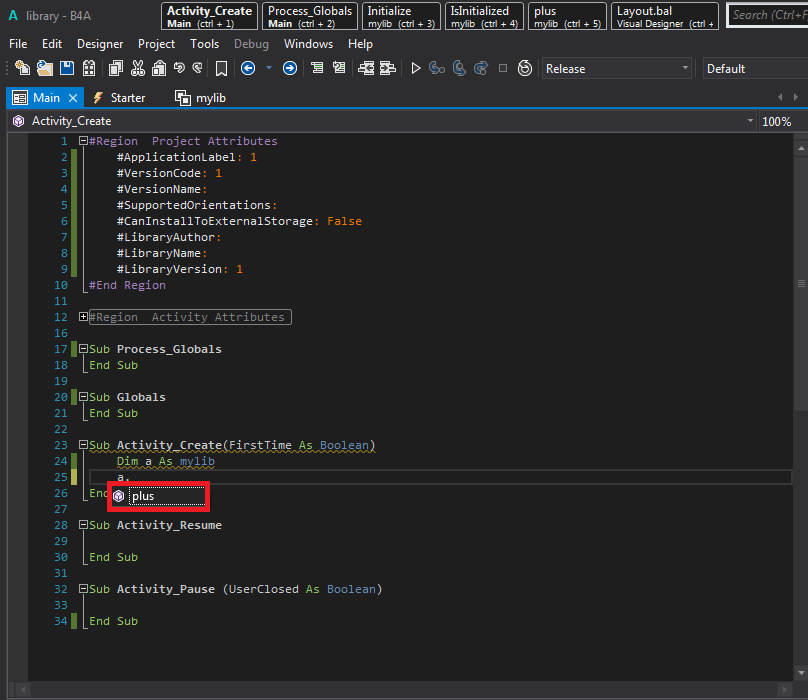Open the Designer menu
The image size is (808, 700).
[100, 44]
